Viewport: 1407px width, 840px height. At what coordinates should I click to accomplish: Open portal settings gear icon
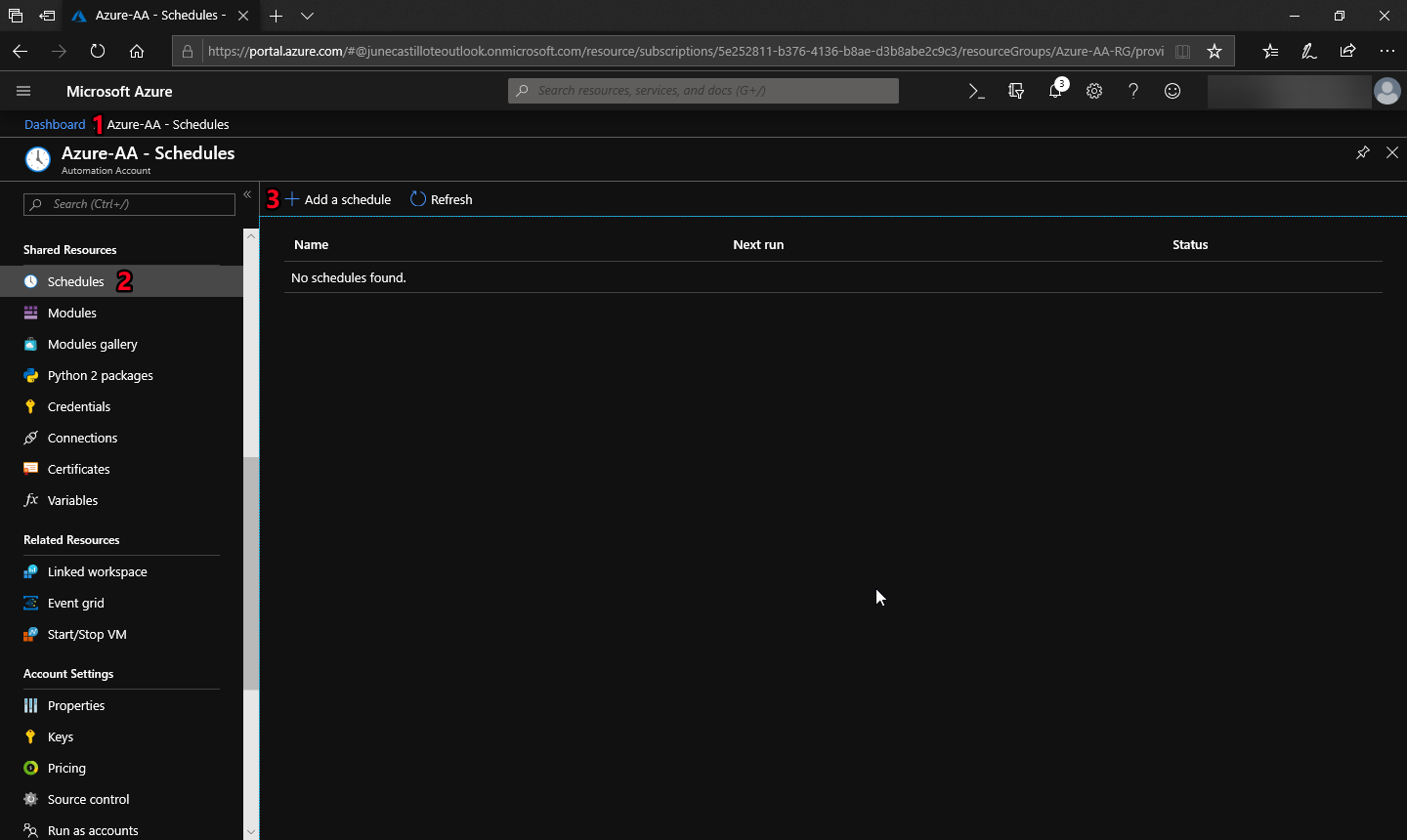[x=1094, y=91]
